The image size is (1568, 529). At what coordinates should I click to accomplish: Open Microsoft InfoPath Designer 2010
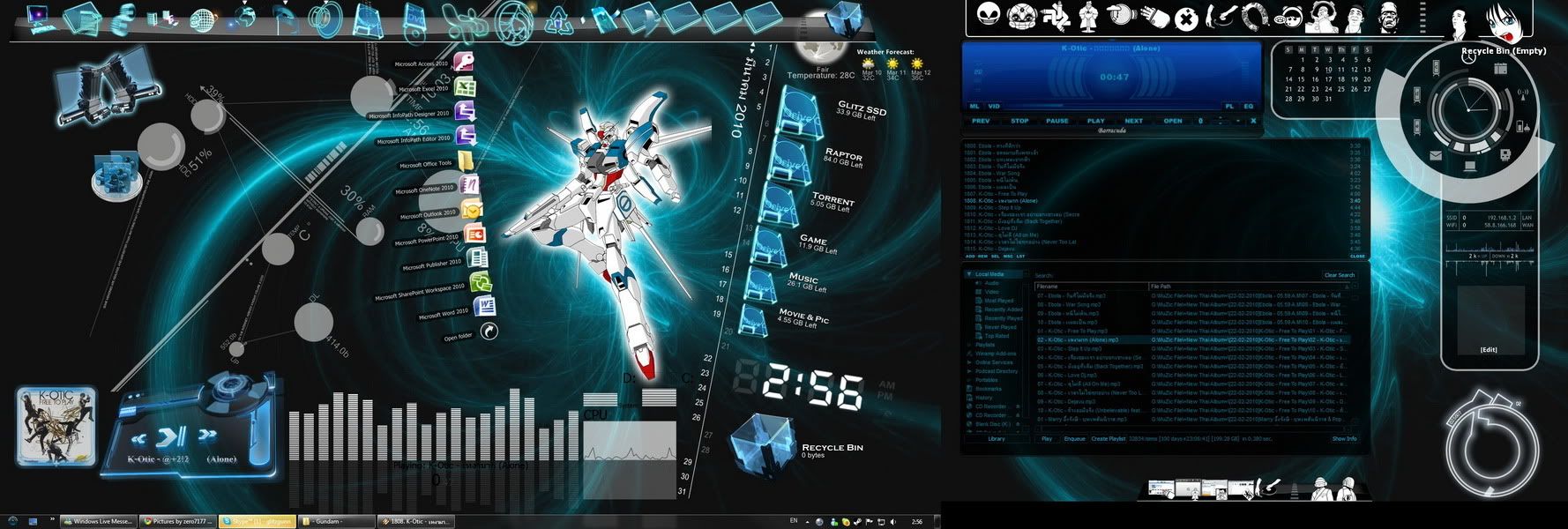click(x=465, y=111)
